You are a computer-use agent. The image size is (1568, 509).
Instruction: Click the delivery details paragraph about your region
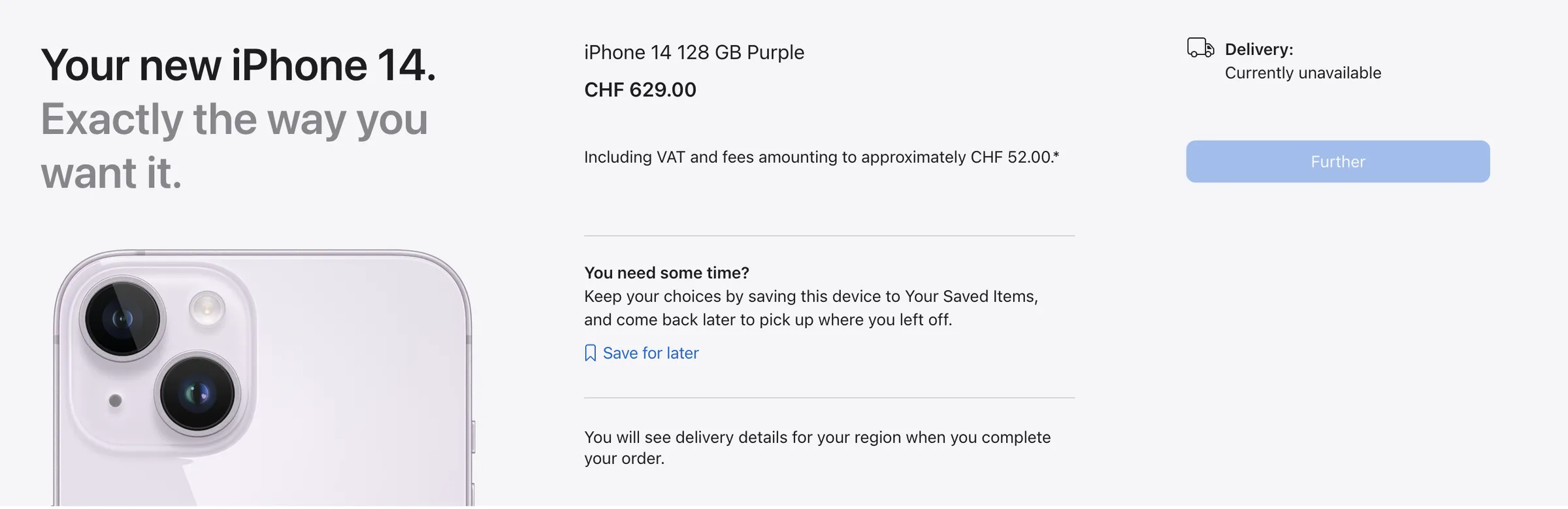click(x=817, y=448)
